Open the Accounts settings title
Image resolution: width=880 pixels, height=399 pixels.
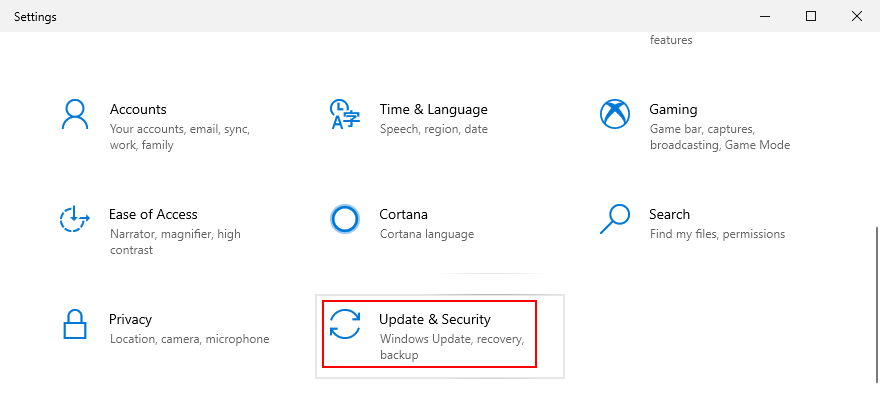tap(138, 109)
